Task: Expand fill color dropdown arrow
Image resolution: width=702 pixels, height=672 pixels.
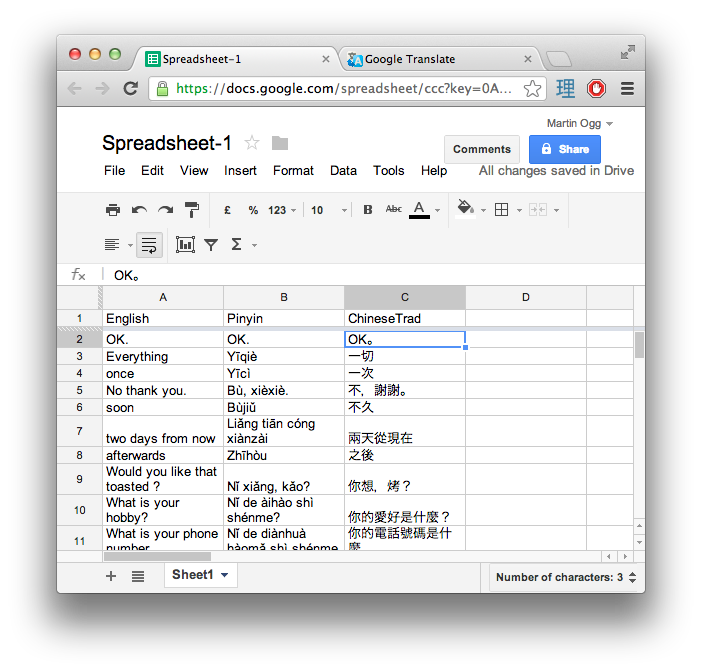Action: click(x=483, y=210)
